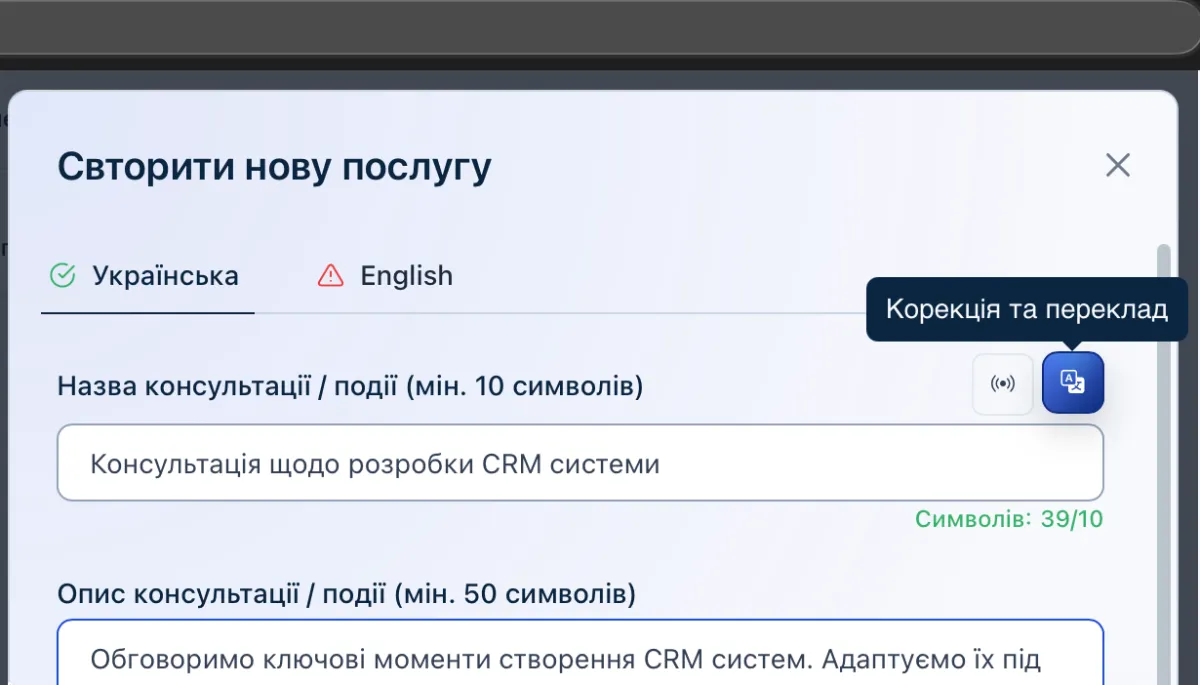The width and height of the screenshot is (1200, 685).
Task: Close the 'Створити нову послугу' dialog
Action: pos(1117,165)
